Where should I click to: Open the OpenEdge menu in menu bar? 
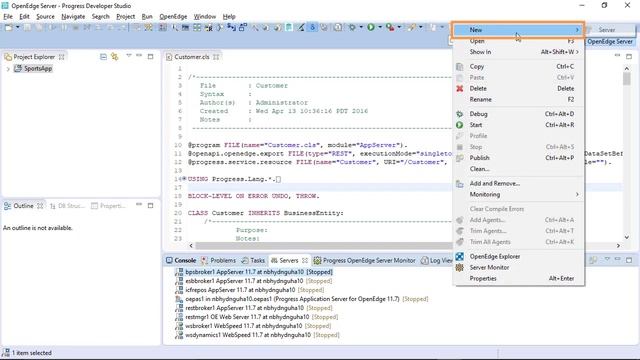[173, 17]
